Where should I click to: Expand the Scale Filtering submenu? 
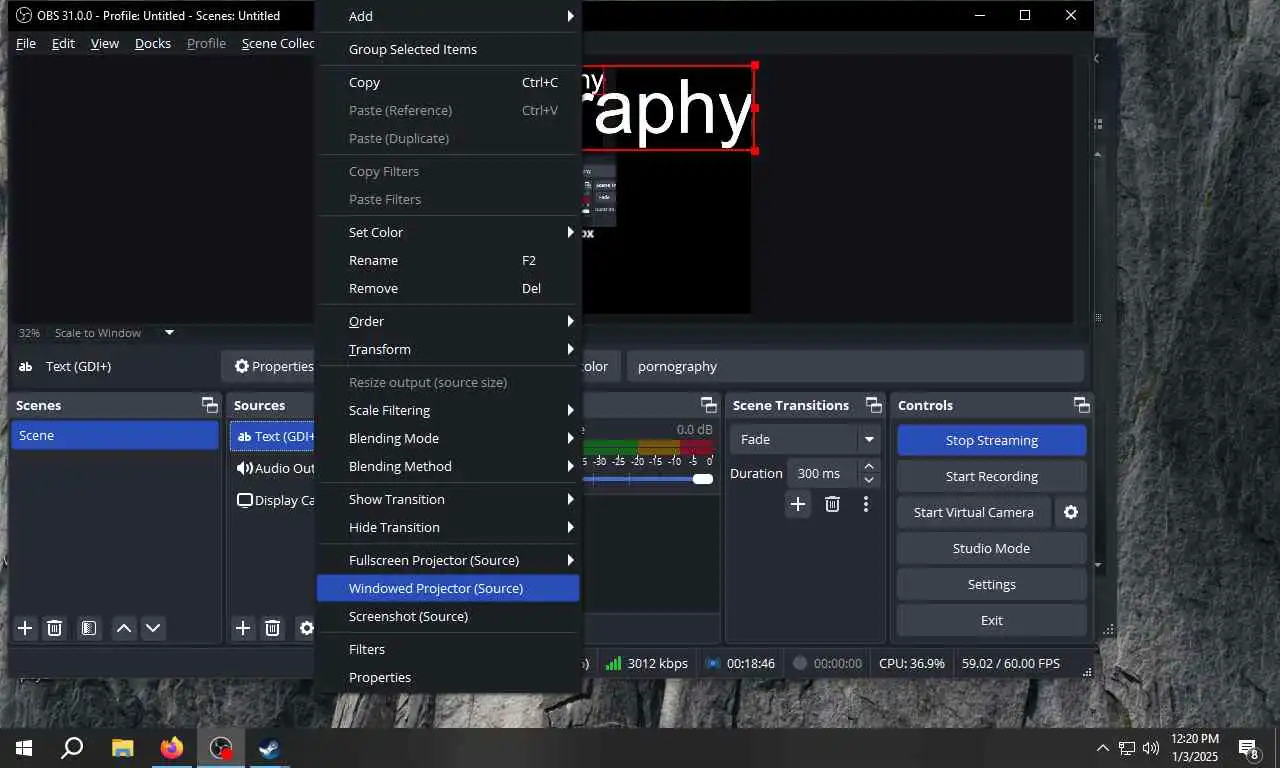(448, 410)
